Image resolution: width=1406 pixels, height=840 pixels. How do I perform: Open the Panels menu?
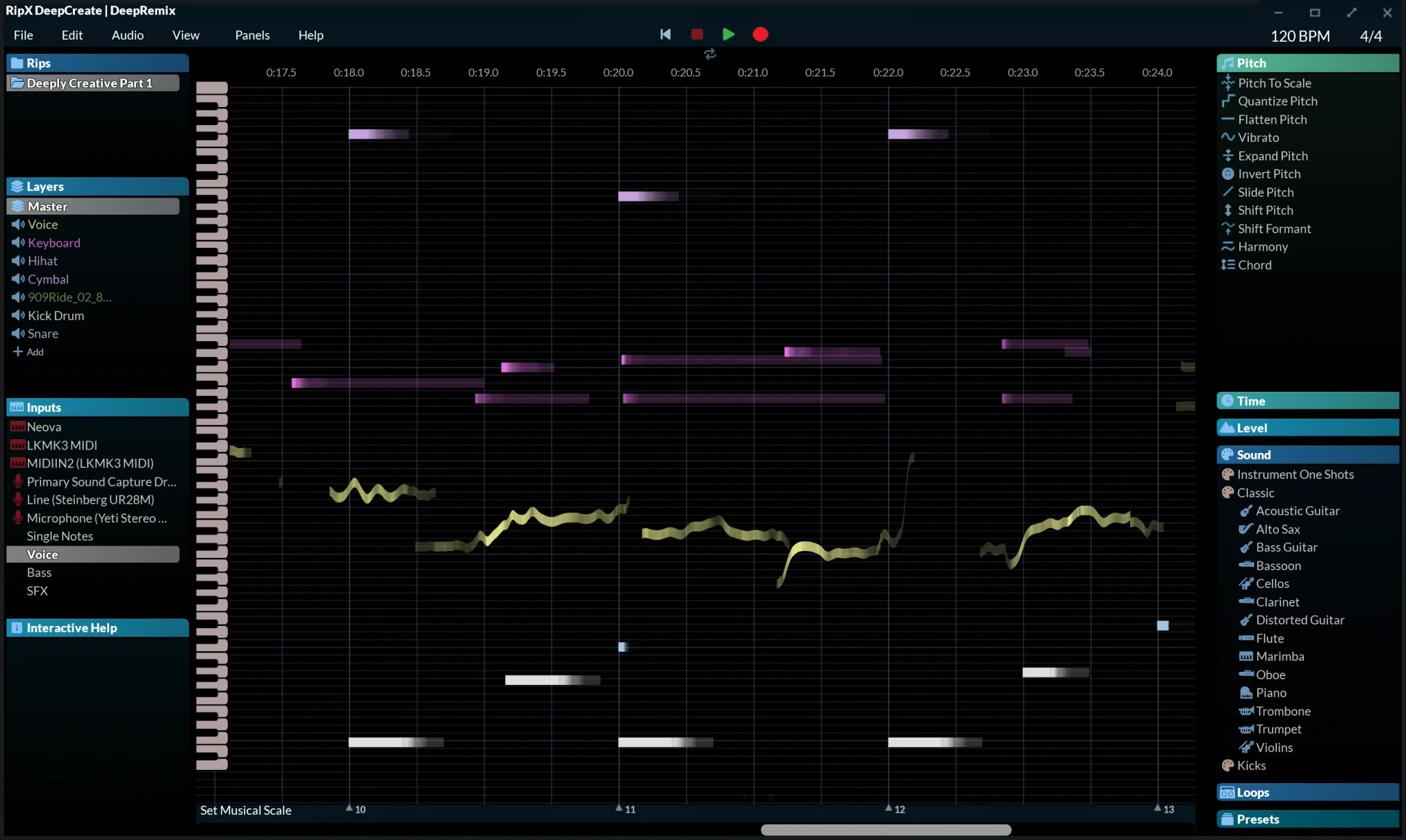[x=252, y=35]
